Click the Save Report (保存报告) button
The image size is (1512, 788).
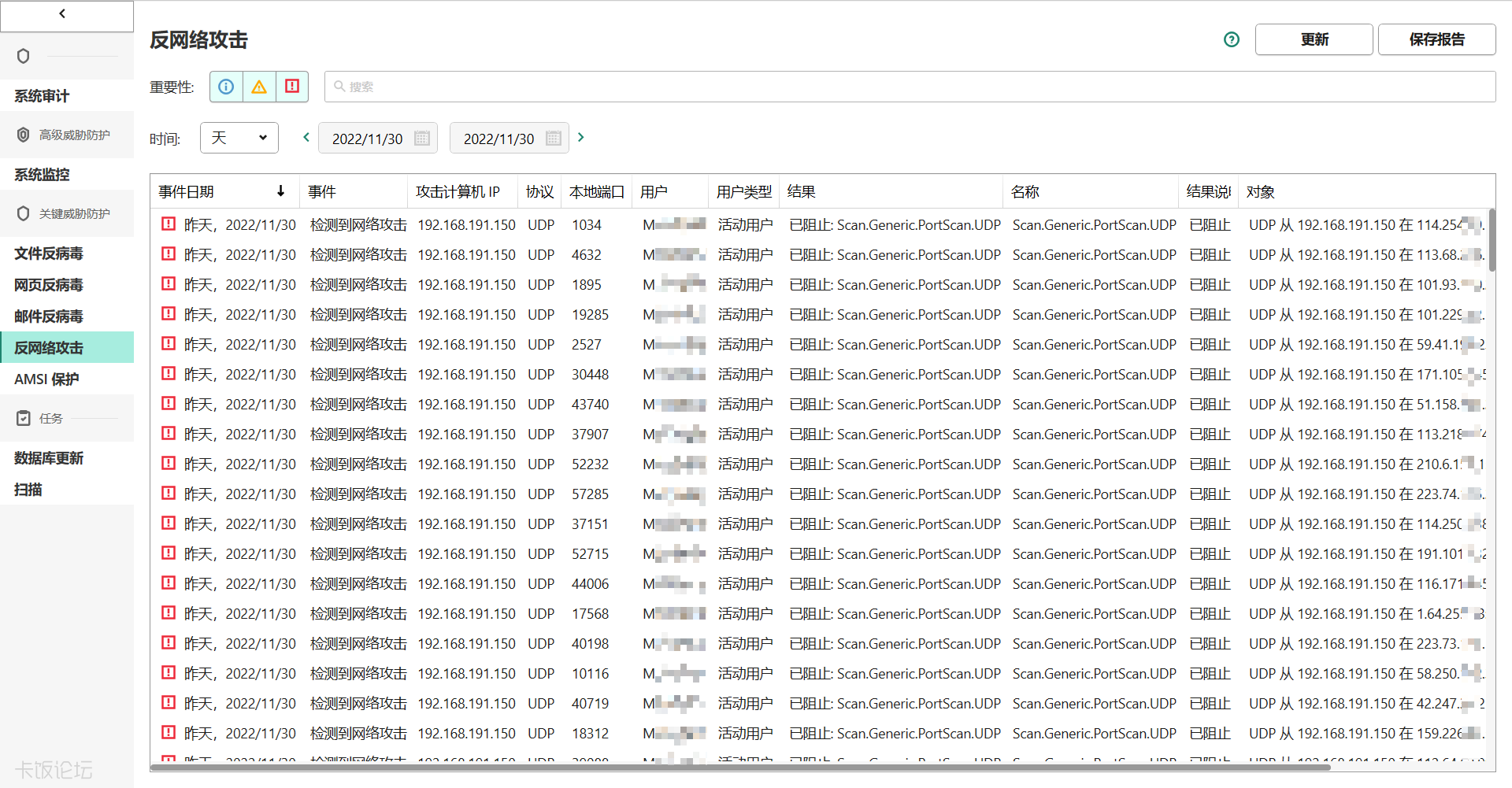[1437, 39]
